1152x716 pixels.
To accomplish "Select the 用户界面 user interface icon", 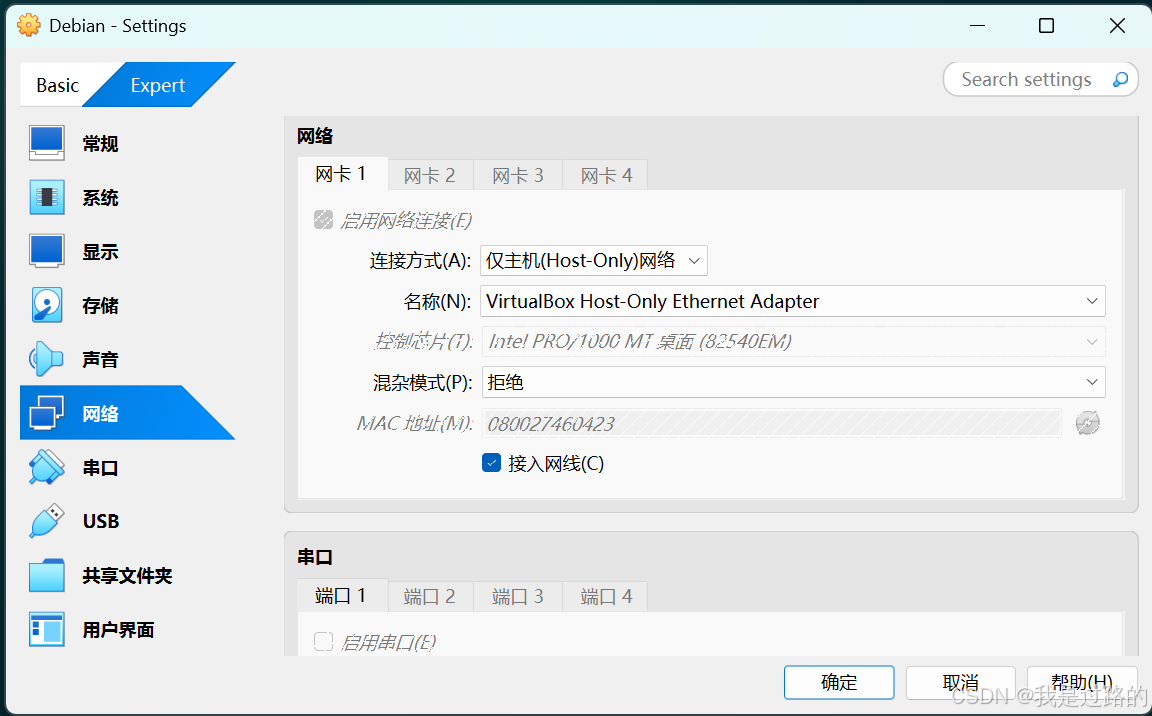I will pos(46,629).
